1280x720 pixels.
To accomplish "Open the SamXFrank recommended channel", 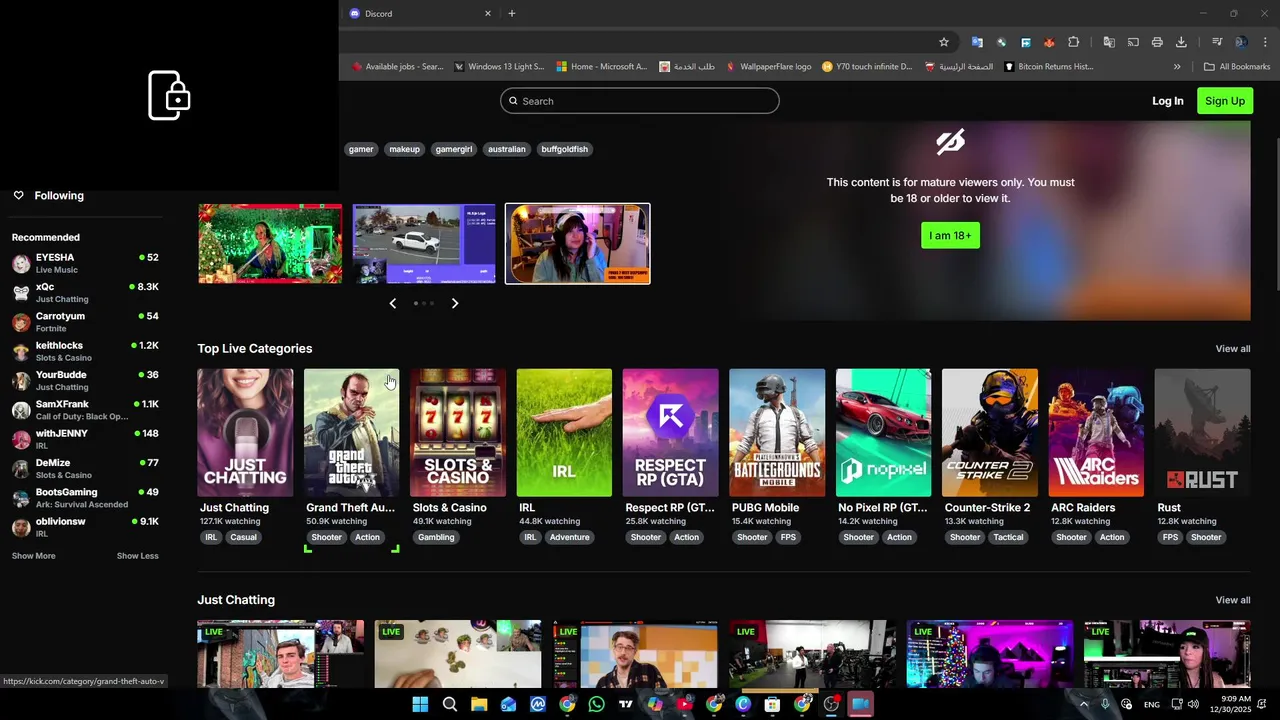I will tap(85, 410).
